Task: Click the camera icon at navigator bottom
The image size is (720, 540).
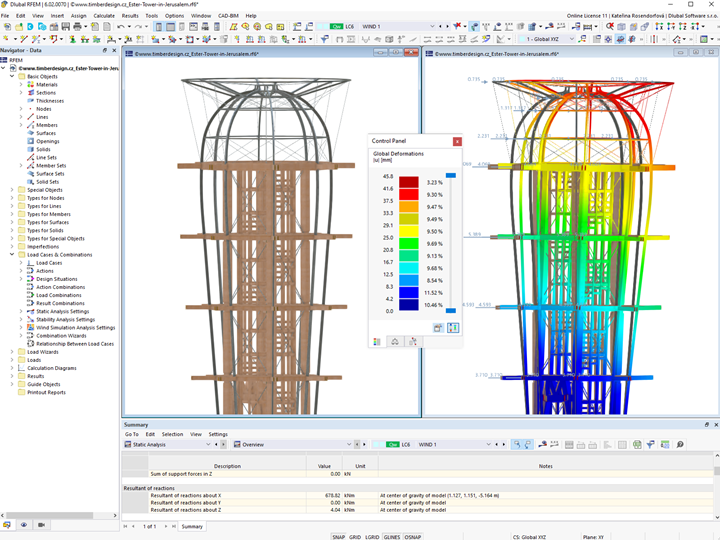Action: pyautogui.click(x=41, y=525)
